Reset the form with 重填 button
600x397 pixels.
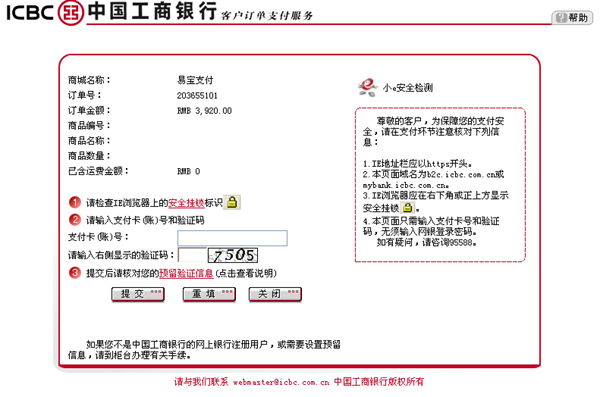coord(209,294)
